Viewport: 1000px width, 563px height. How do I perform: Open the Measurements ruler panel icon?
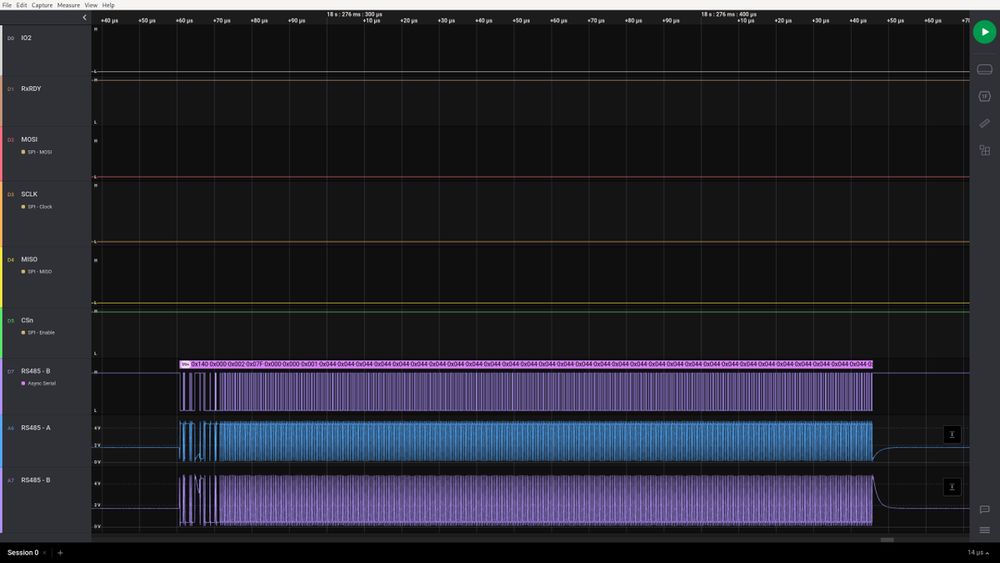coord(984,123)
